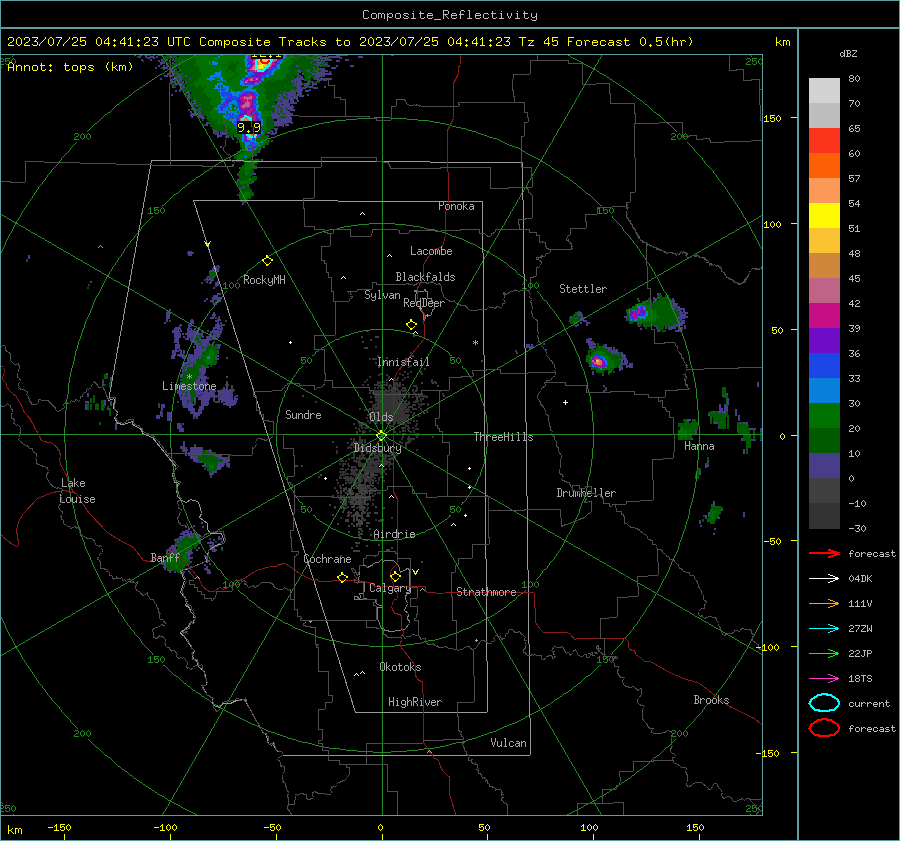Click the yellow radar-center diamond near Olds
900x841 pixels.
(x=382, y=435)
